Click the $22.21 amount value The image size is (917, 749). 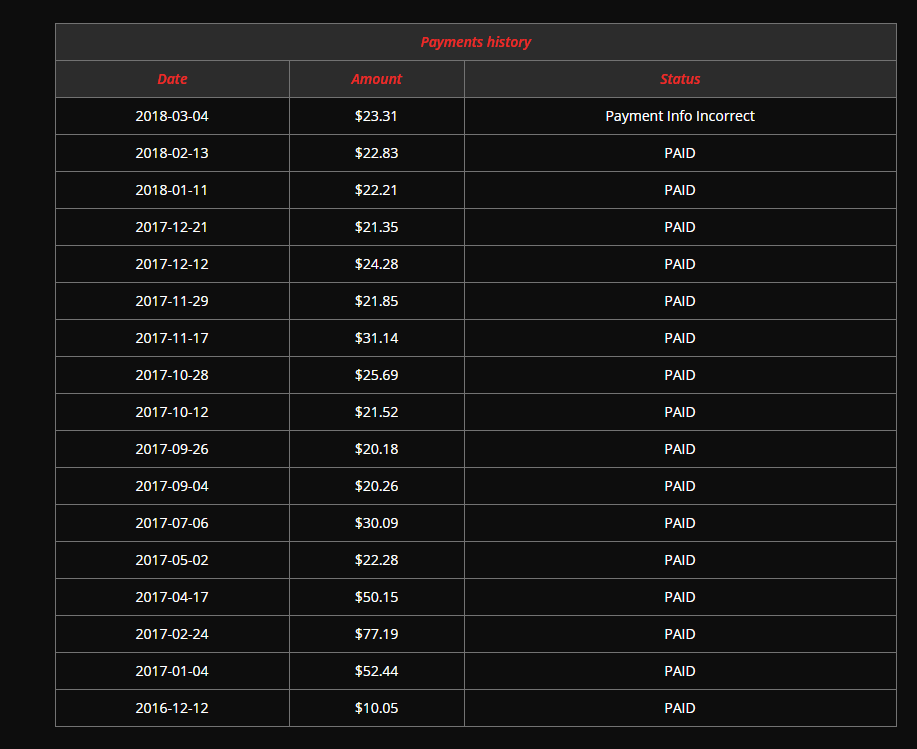(x=376, y=190)
